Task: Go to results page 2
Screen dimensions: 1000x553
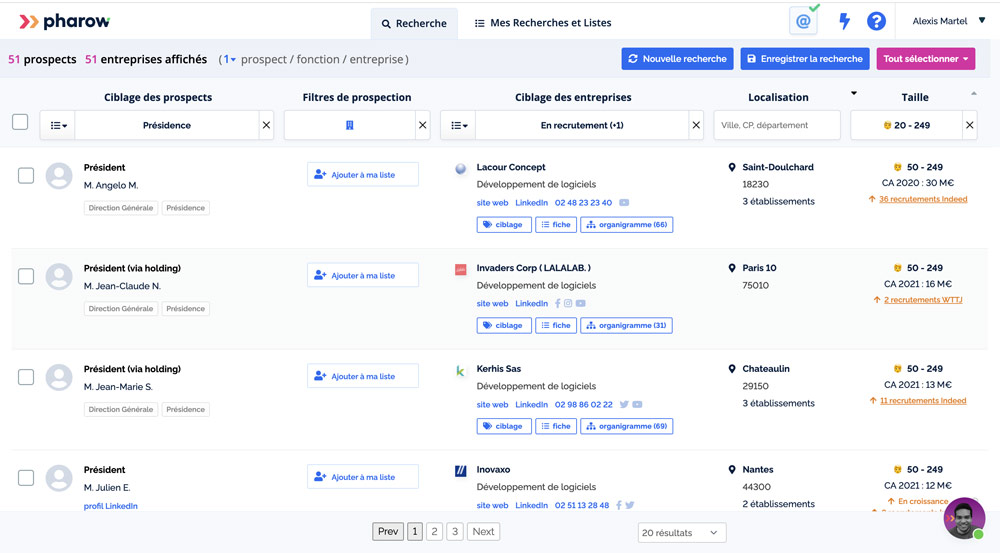Action: click(434, 531)
